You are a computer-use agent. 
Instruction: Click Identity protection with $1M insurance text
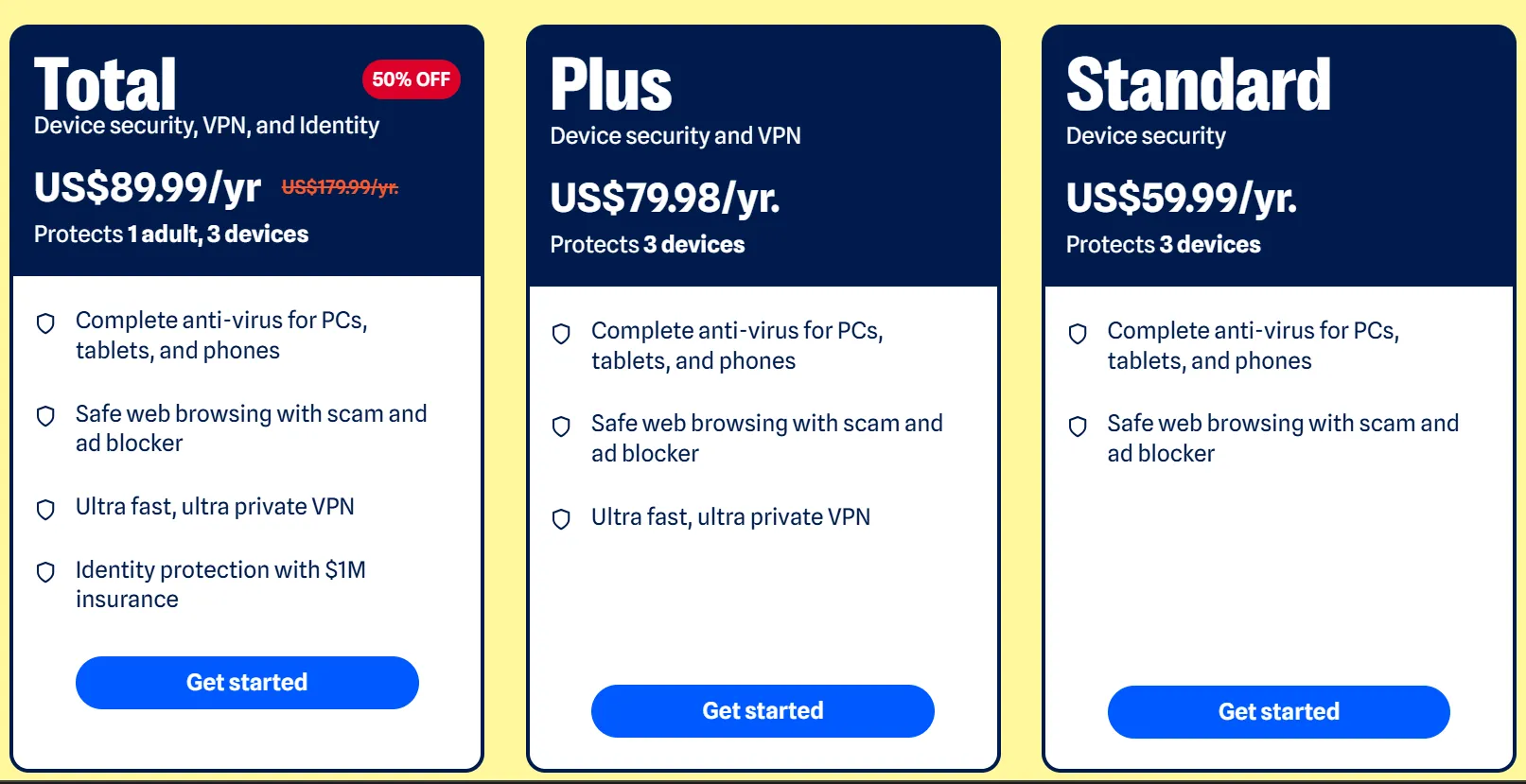pos(220,584)
